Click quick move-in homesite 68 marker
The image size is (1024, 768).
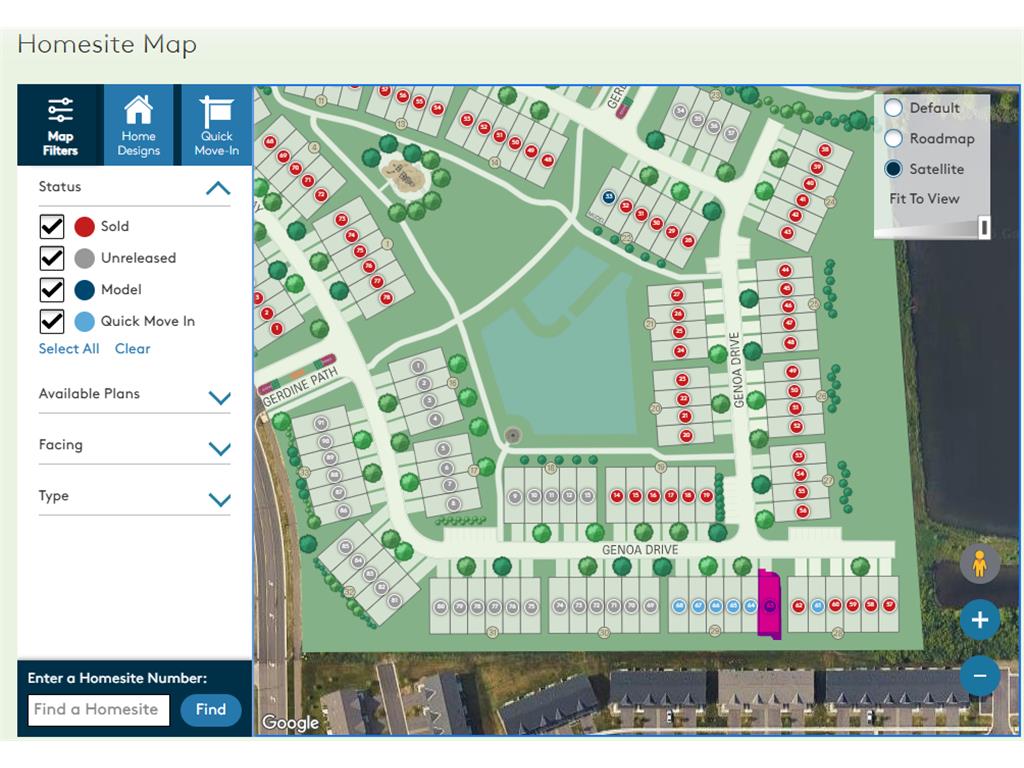point(680,606)
